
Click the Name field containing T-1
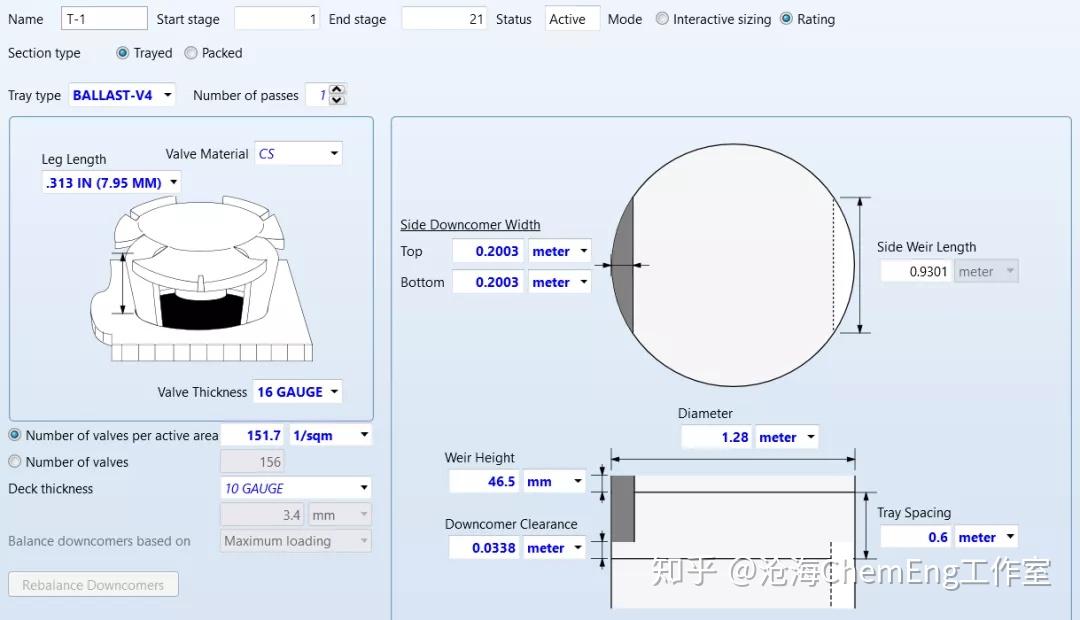coord(104,17)
